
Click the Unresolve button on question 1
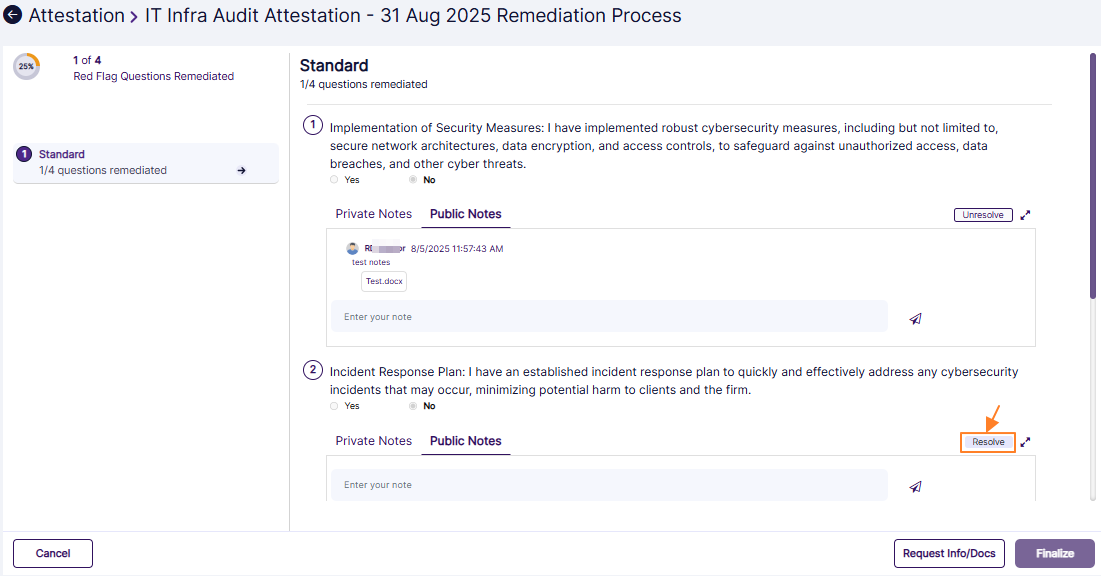983,215
